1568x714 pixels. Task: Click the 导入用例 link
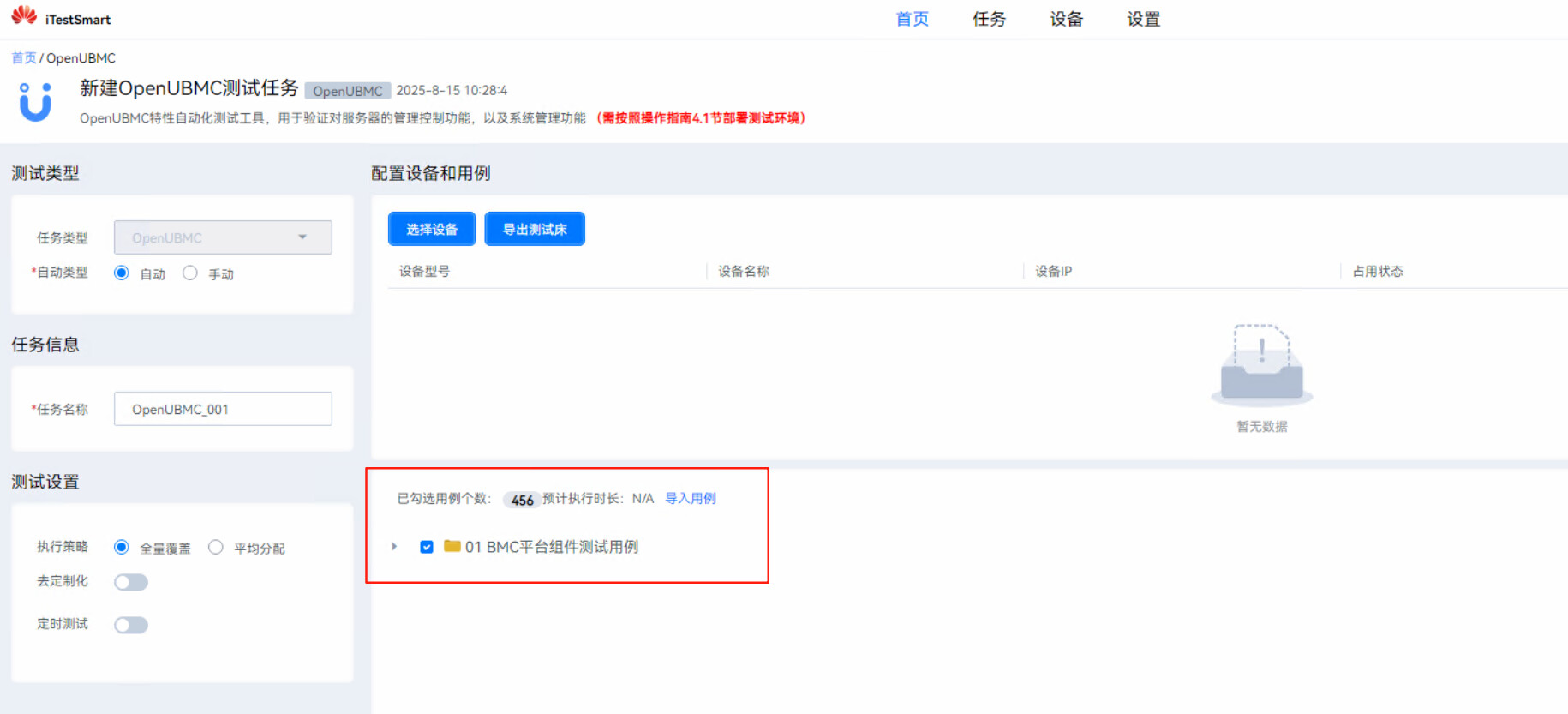tap(691, 498)
